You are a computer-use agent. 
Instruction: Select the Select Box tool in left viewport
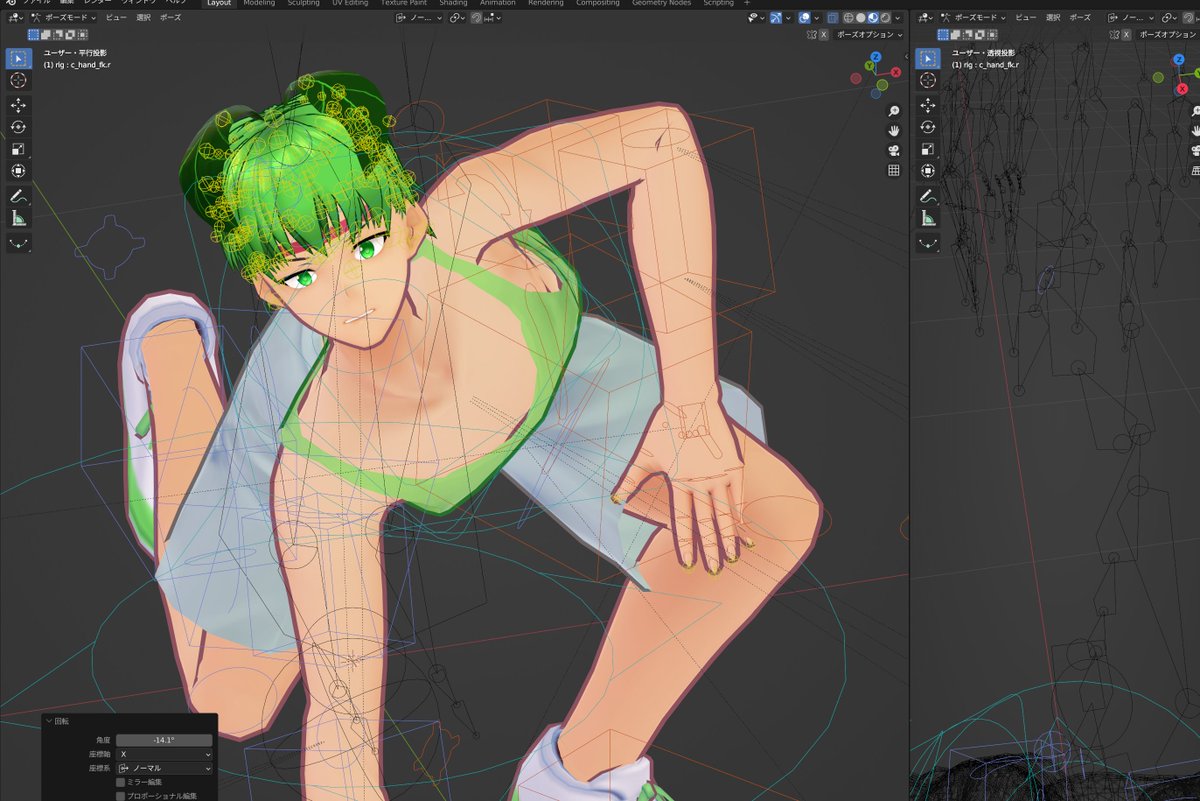[18, 58]
